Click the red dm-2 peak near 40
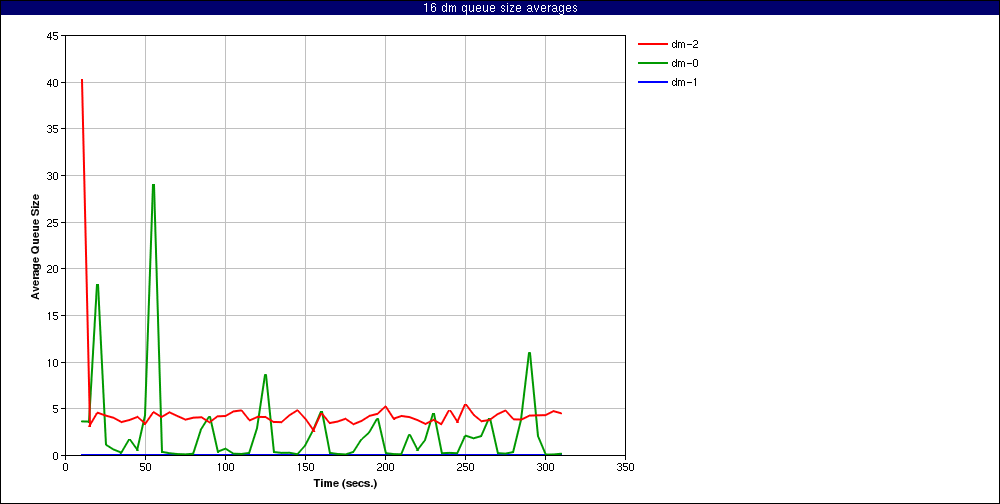 (x=82, y=80)
